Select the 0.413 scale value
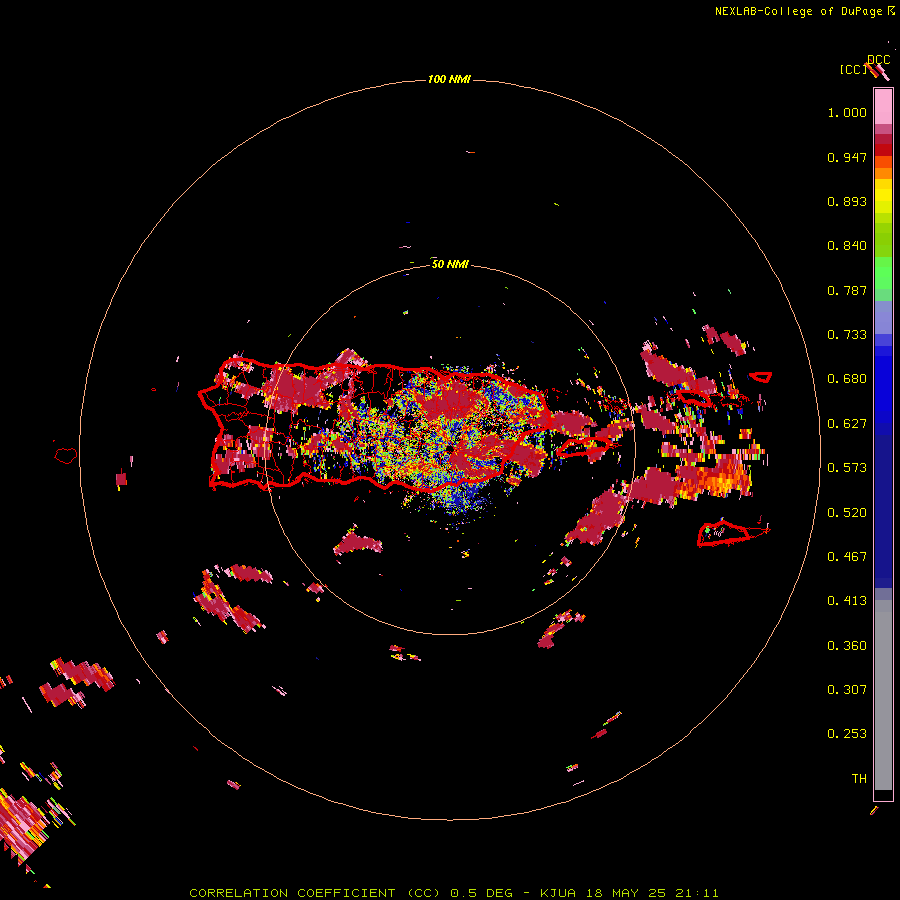 (847, 601)
